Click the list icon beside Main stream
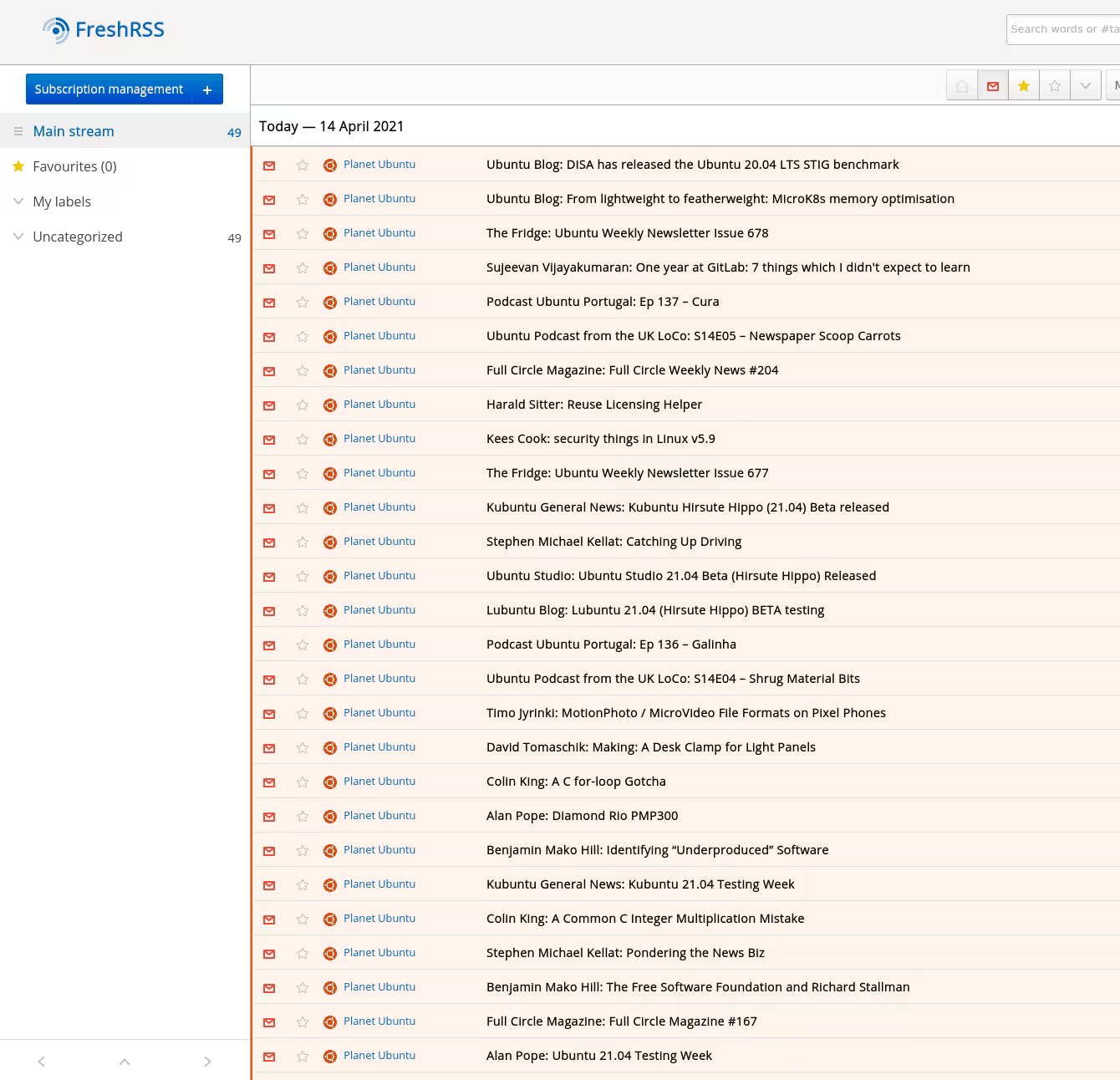The width and height of the screenshot is (1120, 1080). (18, 131)
